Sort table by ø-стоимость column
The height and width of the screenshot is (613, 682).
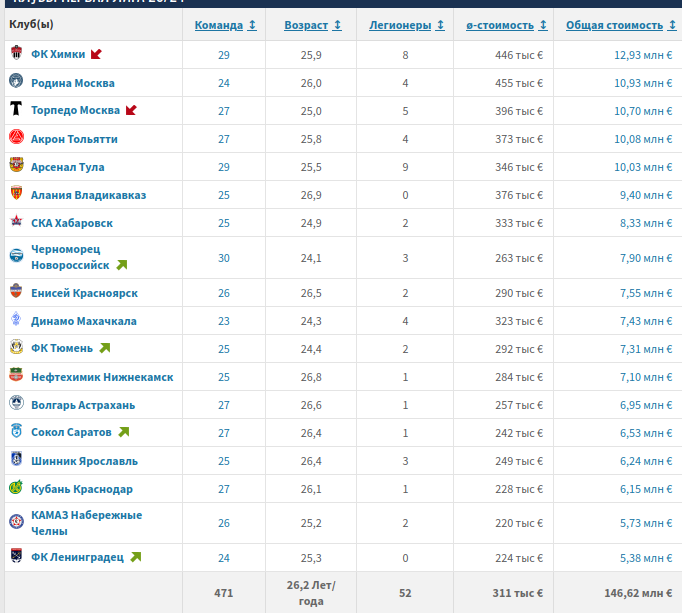[x=506, y=25]
